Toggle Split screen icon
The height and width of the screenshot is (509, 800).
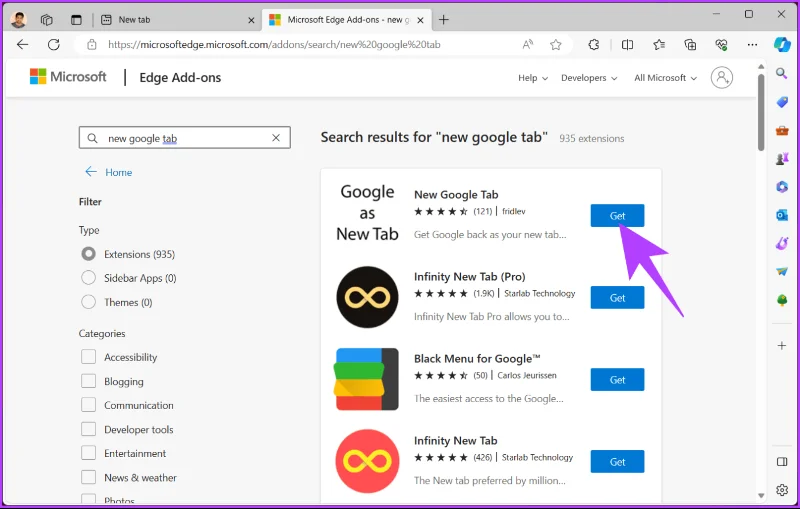point(628,45)
